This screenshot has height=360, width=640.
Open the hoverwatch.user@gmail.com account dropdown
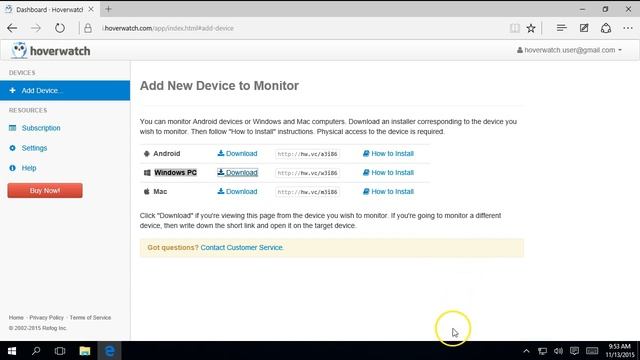tap(569, 50)
